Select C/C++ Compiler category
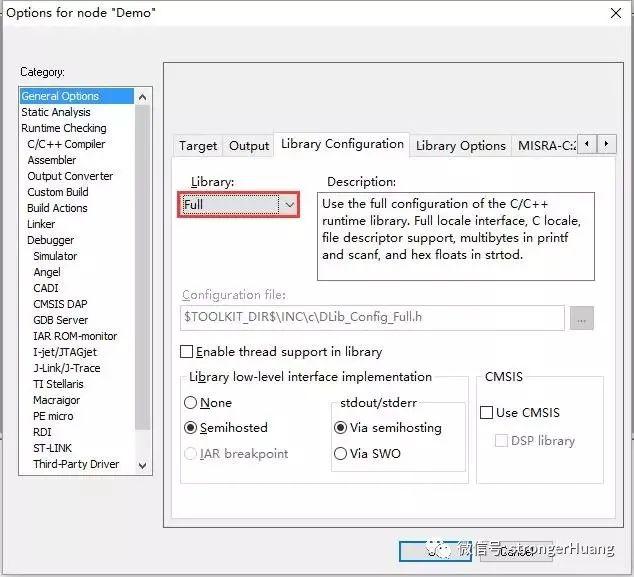The image size is (634, 577). (x=77, y=144)
